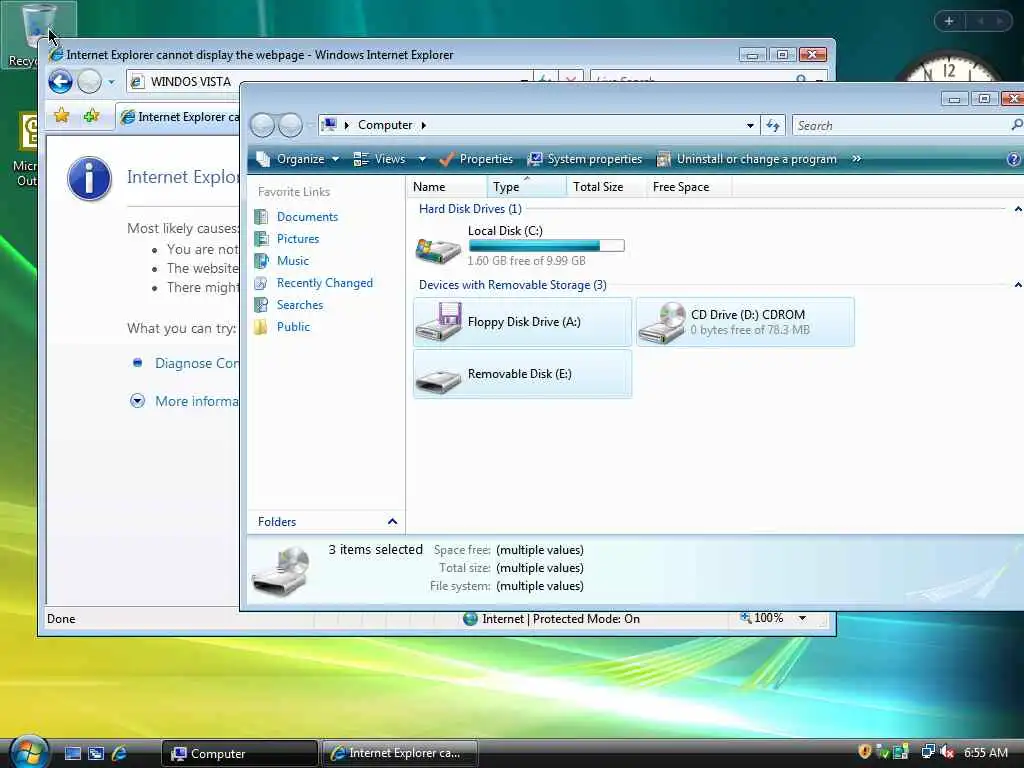Click the network tray icon

coord(927,752)
